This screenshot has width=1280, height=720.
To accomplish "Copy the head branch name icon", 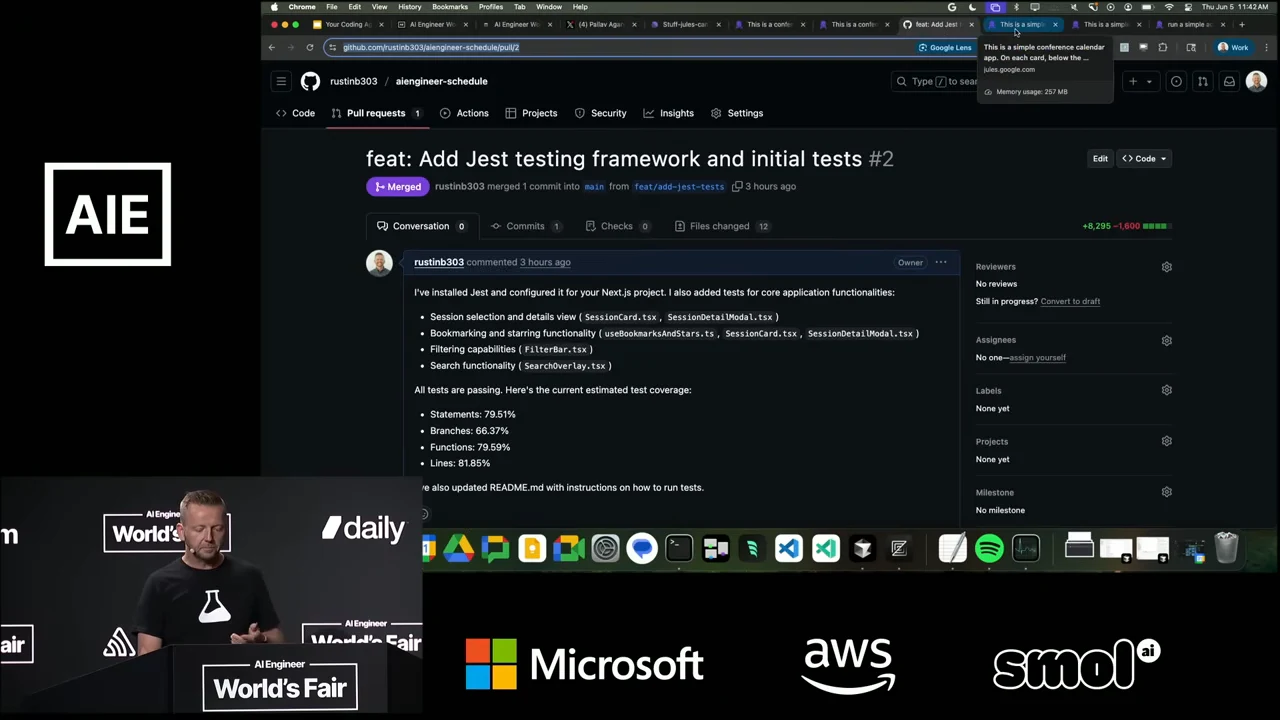I will tap(737, 187).
